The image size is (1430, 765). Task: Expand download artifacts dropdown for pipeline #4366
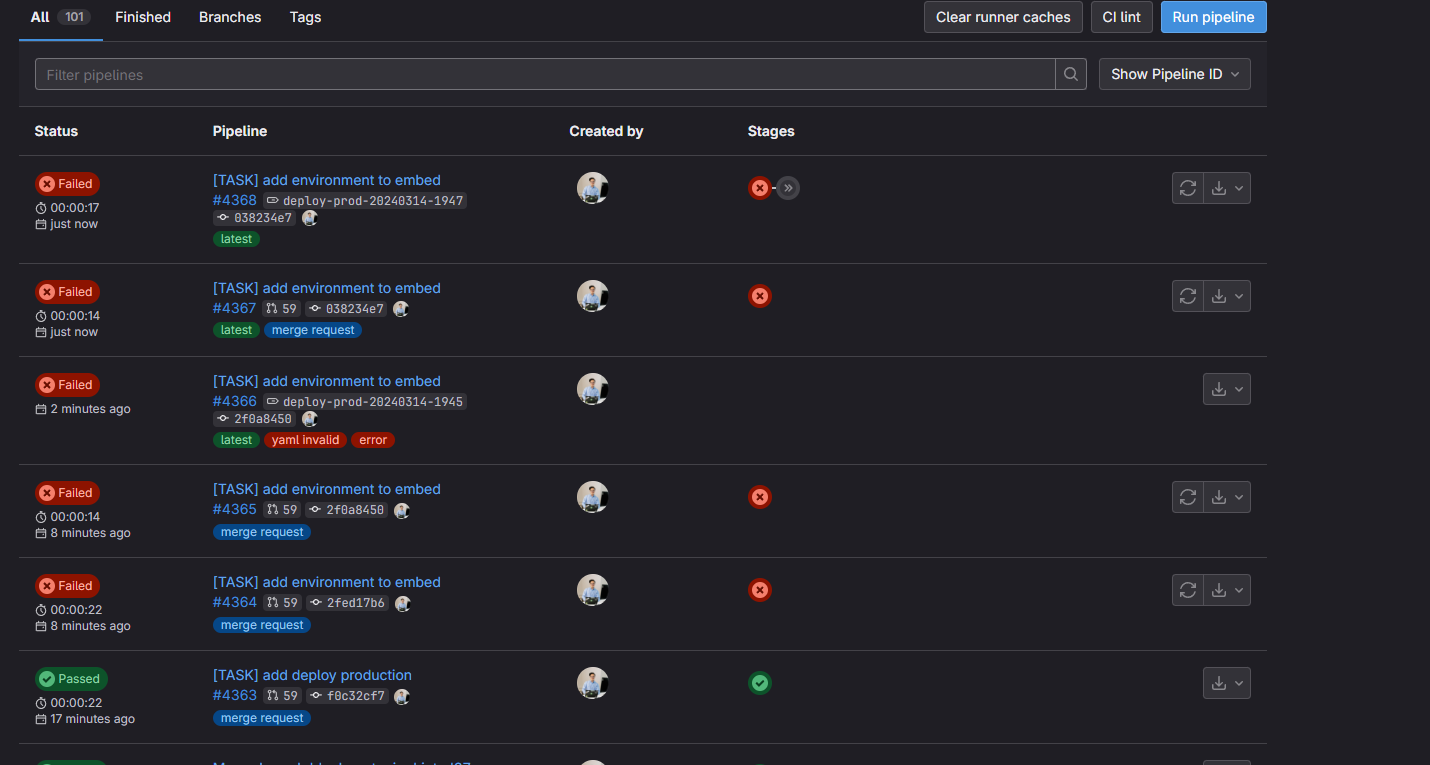pos(1227,389)
